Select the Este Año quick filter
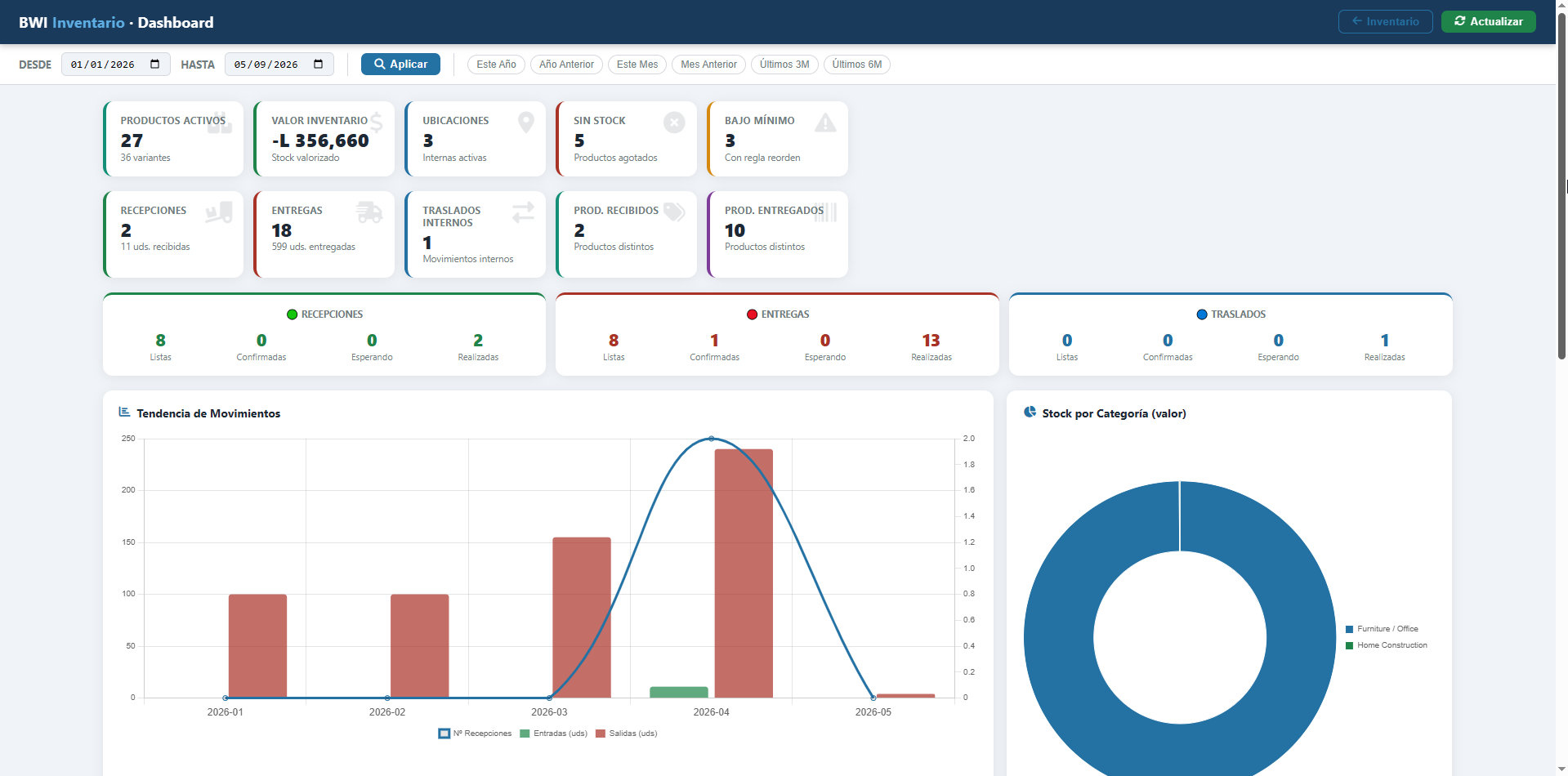This screenshot has width=1568, height=776. point(496,65)
